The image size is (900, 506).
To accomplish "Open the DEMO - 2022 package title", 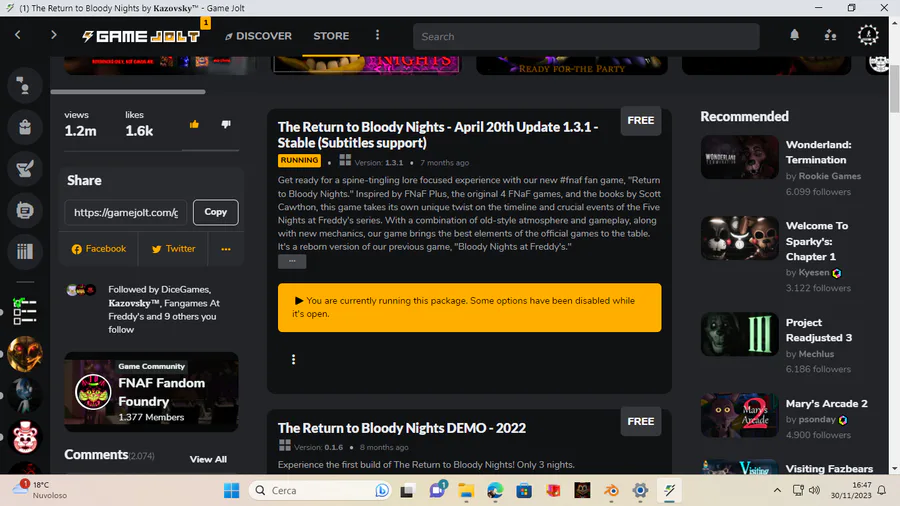I will [x=402, y=428].
